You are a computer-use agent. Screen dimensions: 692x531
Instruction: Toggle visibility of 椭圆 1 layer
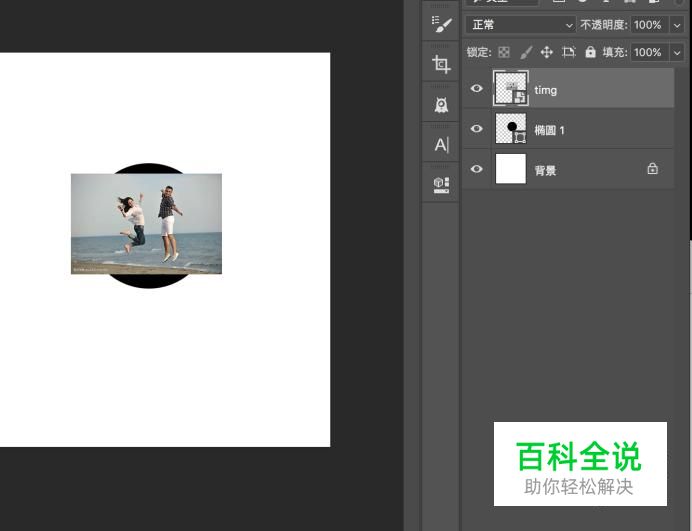point(477,129)
